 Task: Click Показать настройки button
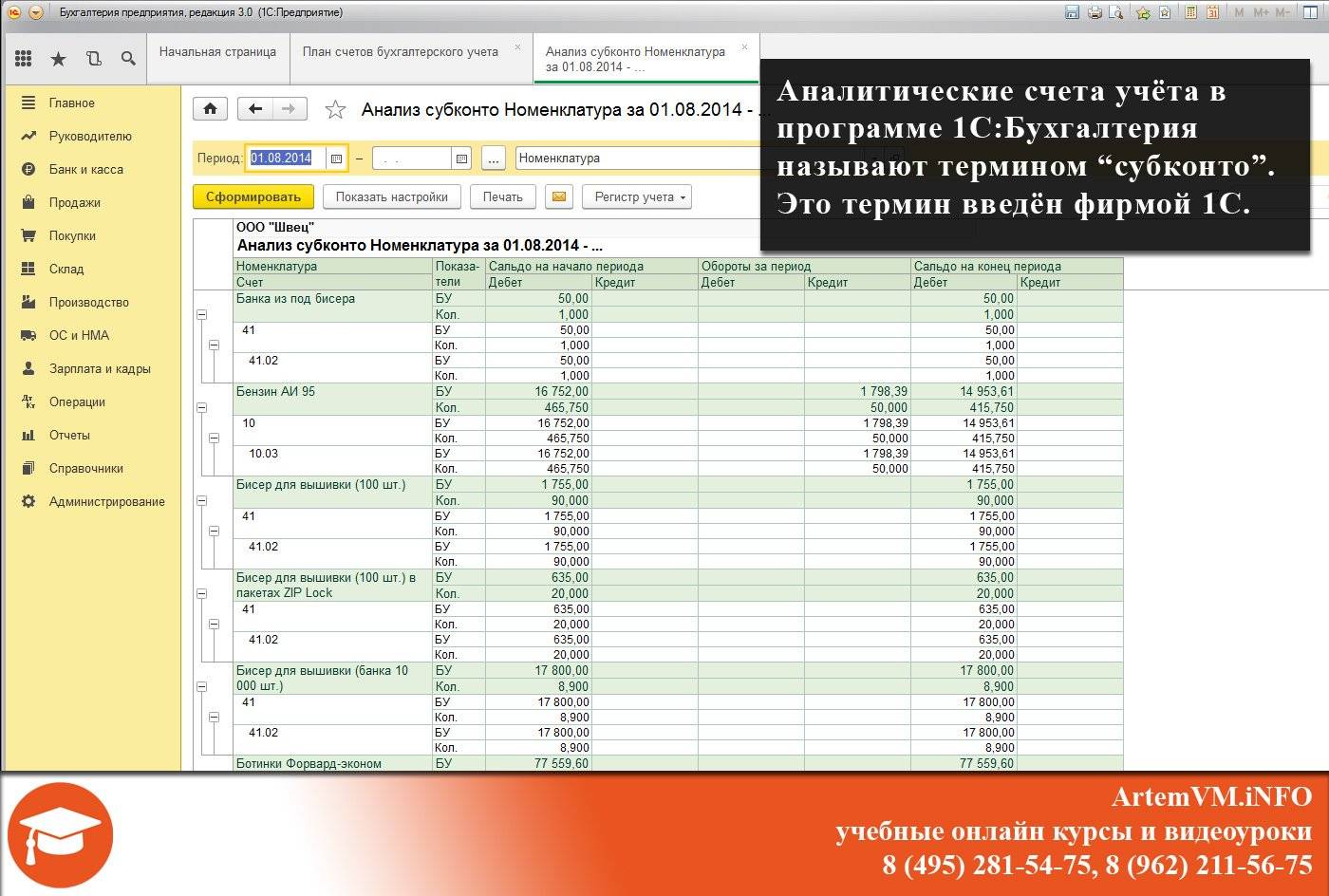tap(392, 196)
